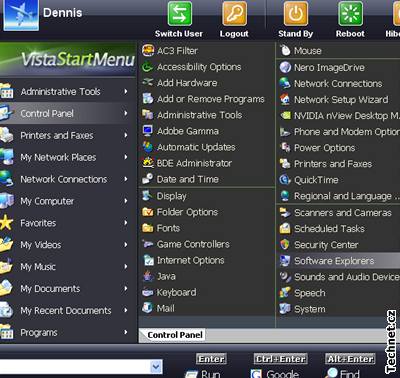Open Date and Time icon

tap(148, 179)
